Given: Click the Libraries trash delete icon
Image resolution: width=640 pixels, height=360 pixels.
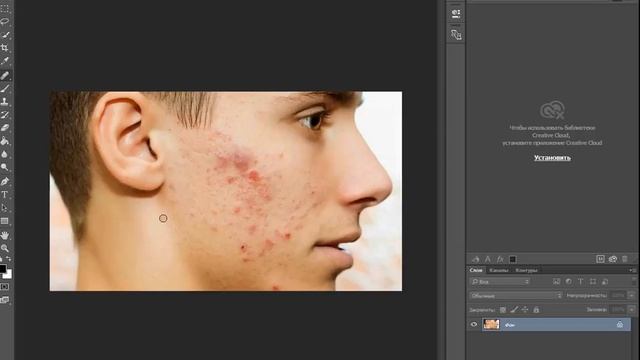Looking at the screenshot, I should pos(624,259).
